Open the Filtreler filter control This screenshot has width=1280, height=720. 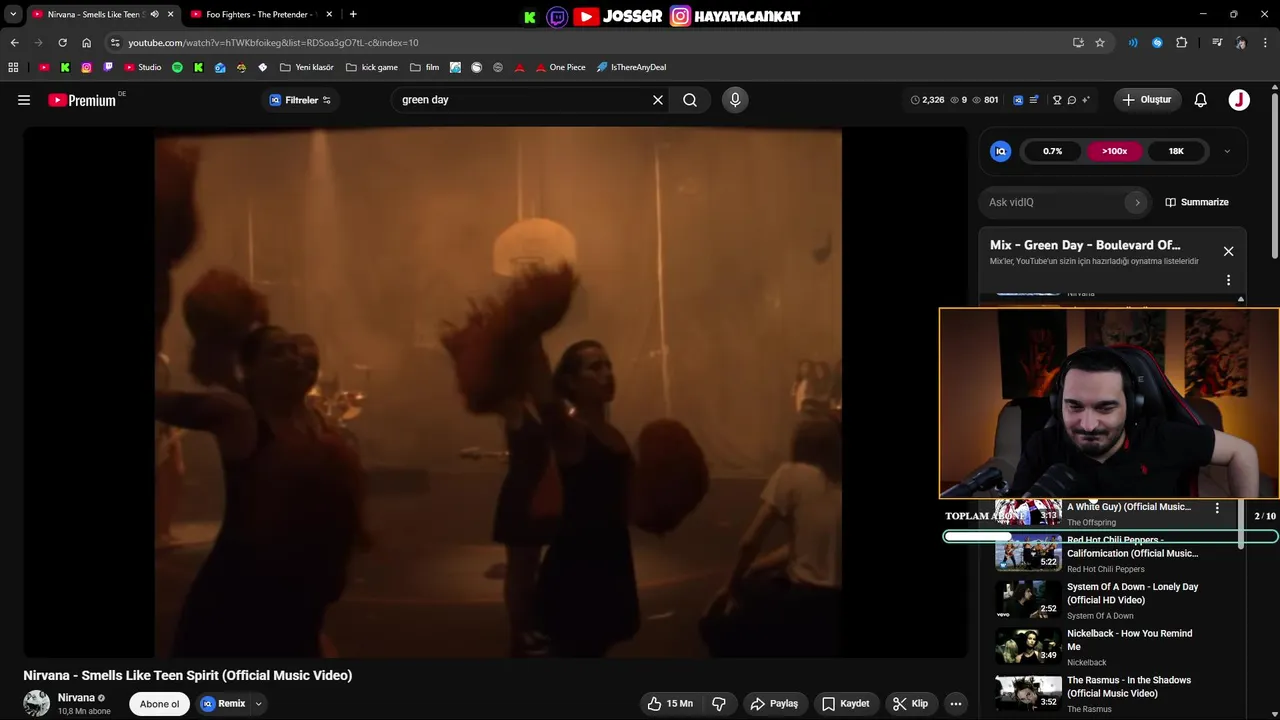click(x=300, y=100)
